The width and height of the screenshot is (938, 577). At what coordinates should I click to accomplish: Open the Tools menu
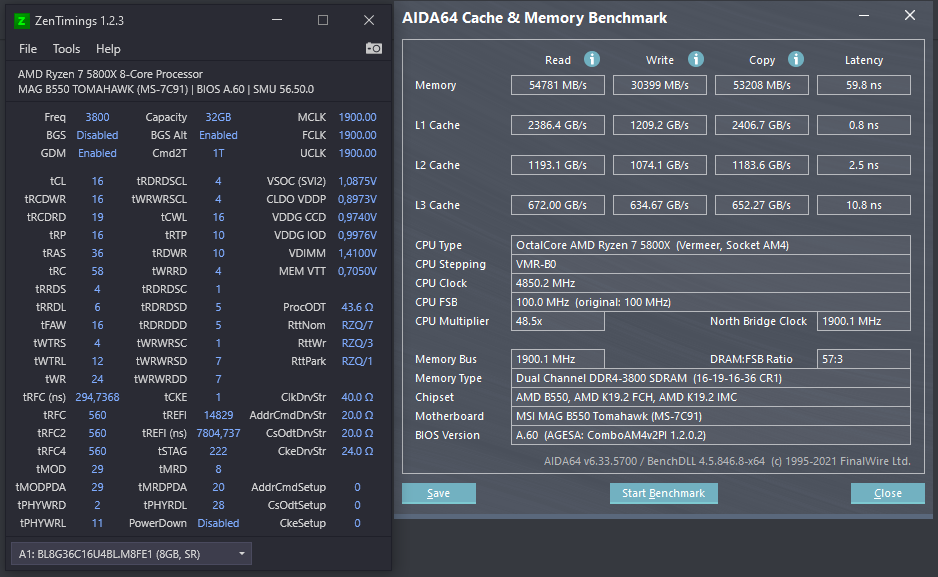coord(66,49)
